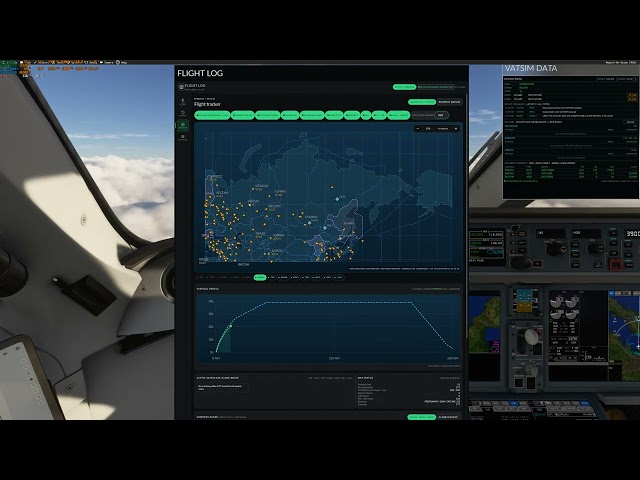This screenshot has height=480, width=640.
Task: Click the red guarded button on cockpit glareshield
Action: 615,264
